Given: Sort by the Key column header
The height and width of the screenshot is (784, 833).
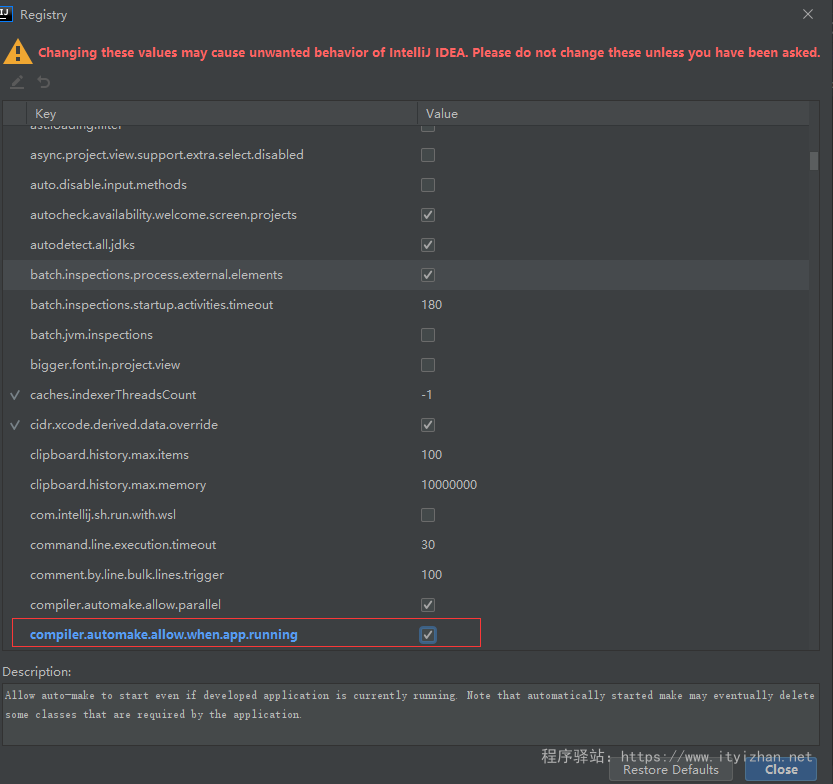Looking at the screenshot, I should [222, 114].
